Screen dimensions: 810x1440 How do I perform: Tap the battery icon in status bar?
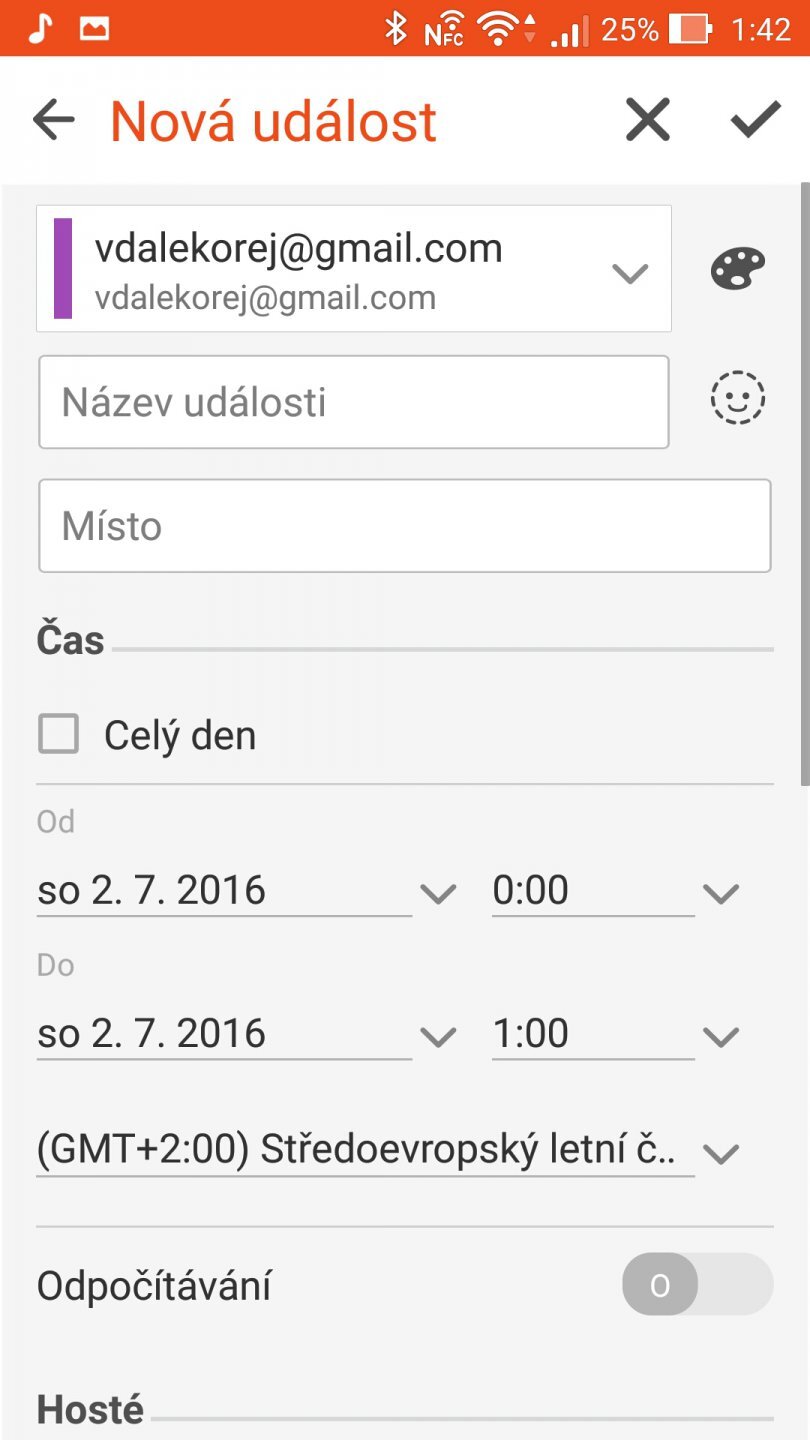click(x=690, y=29)
